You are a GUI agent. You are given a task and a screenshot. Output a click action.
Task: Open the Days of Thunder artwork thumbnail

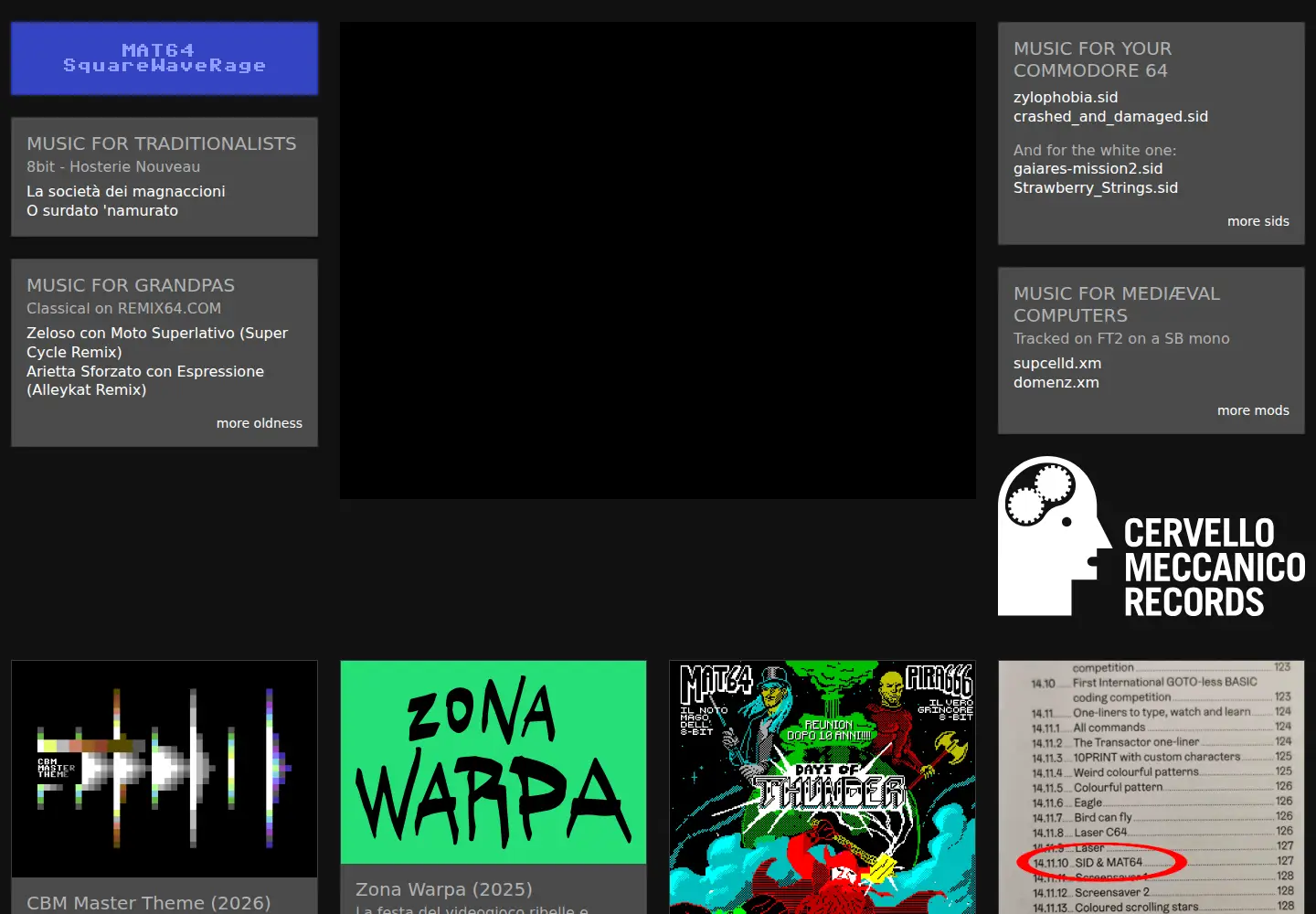(822, 787)
